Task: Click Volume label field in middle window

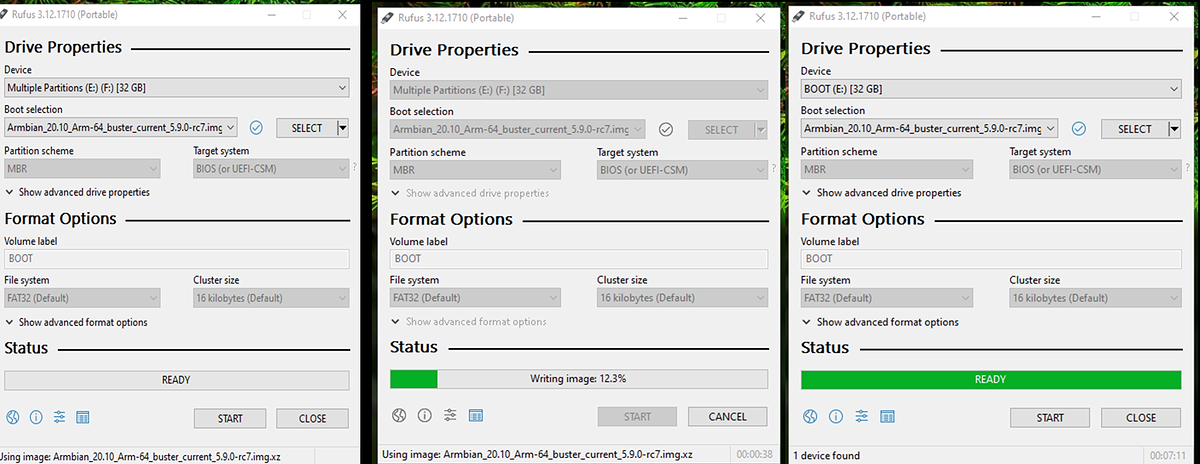Action: [x=579, y=259]
